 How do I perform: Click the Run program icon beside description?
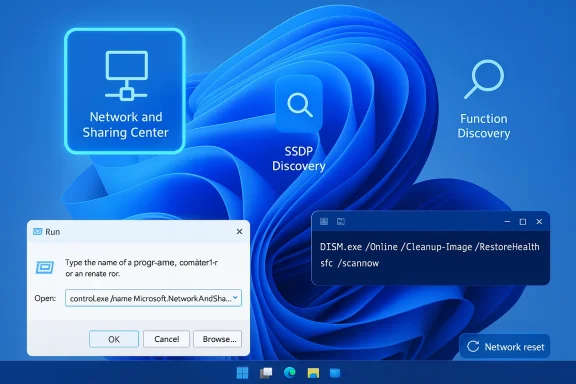click(x=45, y=268)
